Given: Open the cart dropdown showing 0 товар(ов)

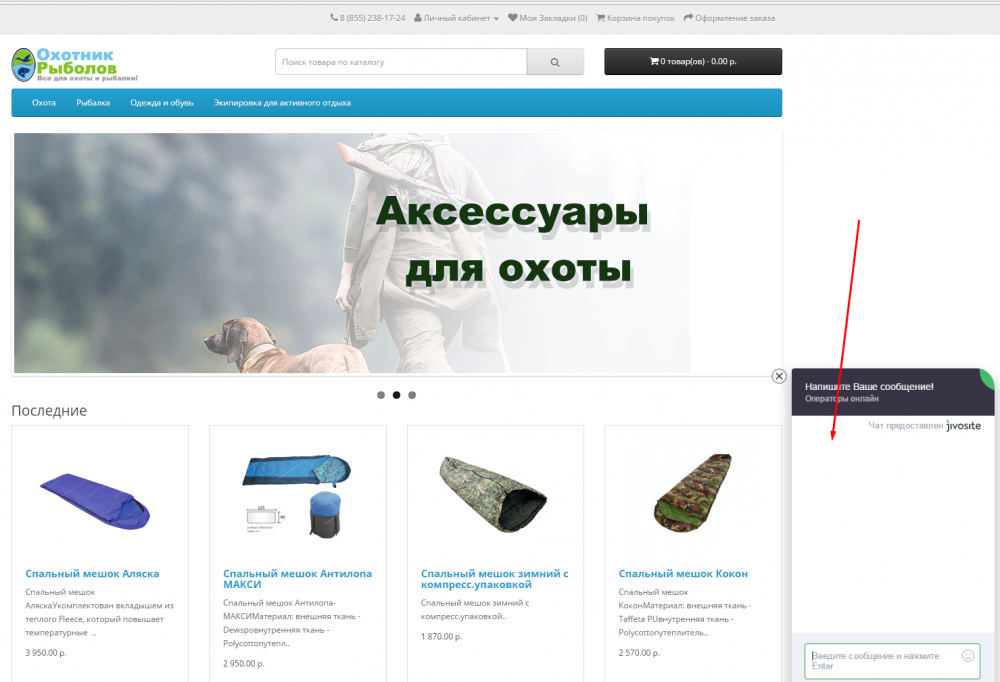Looking at the screenshot, I should (693, 62).
